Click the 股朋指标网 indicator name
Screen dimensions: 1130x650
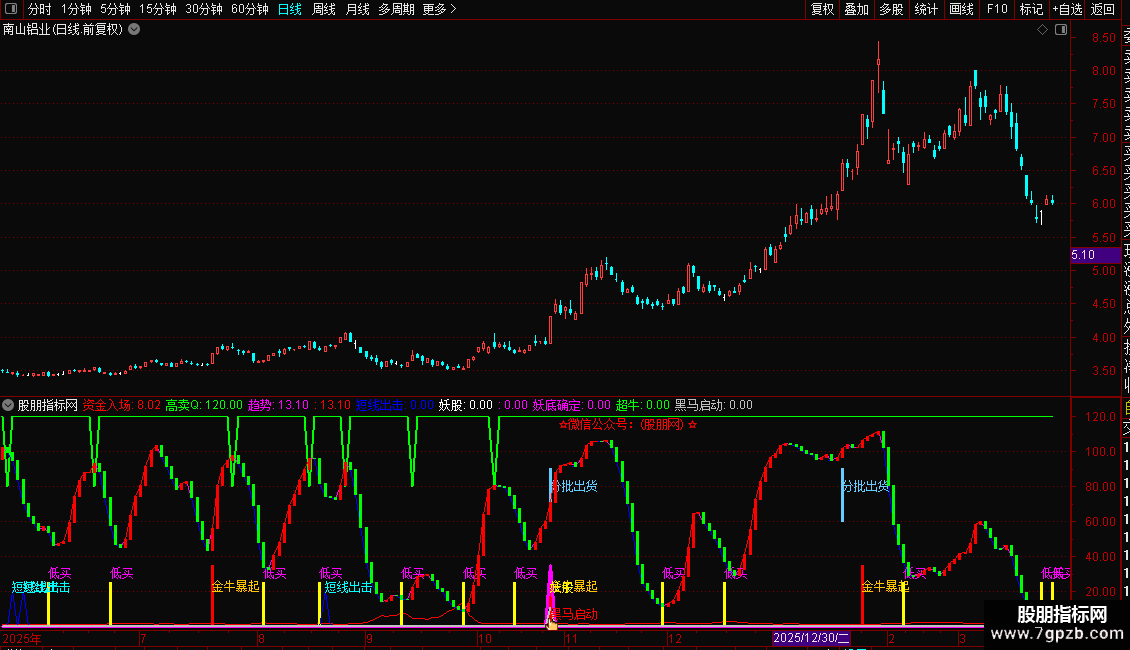tap(48, 405)
